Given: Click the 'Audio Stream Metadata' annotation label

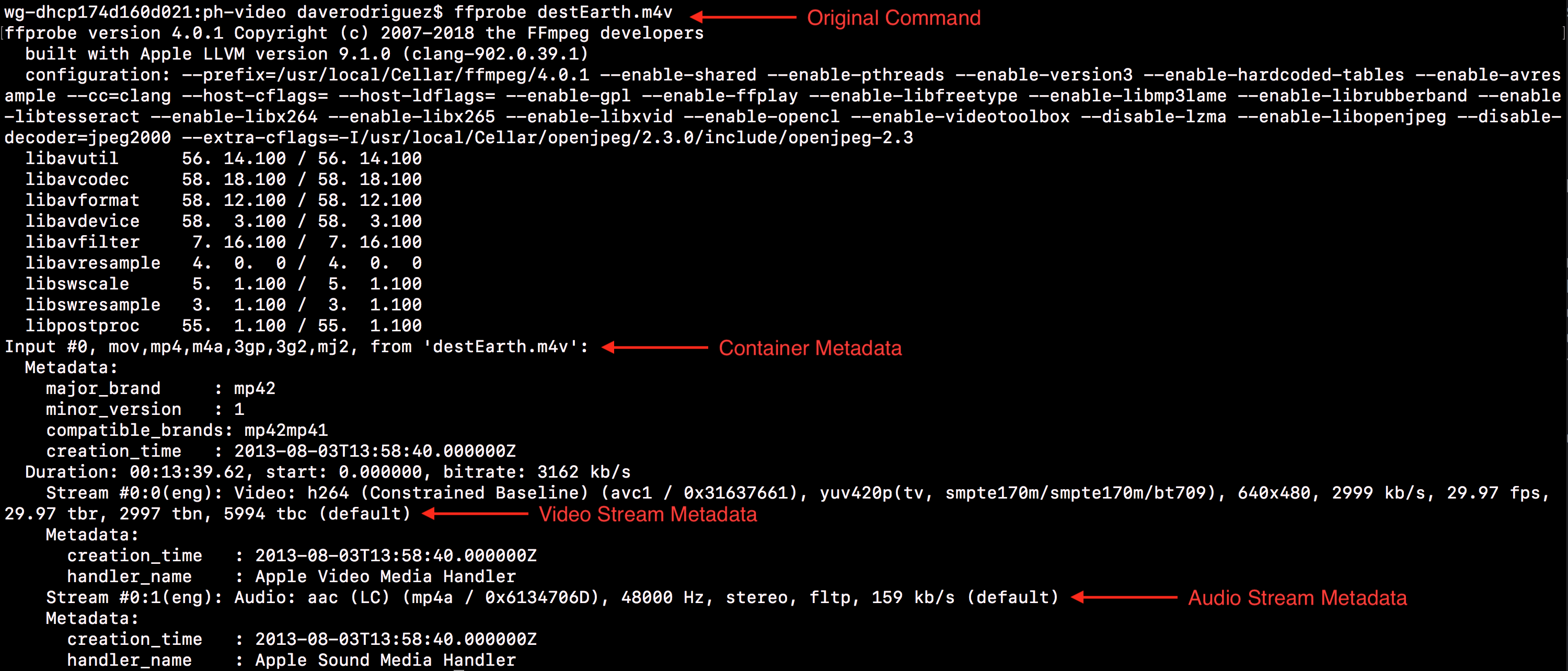Looking at the screenshot, I should point(1297,598).
